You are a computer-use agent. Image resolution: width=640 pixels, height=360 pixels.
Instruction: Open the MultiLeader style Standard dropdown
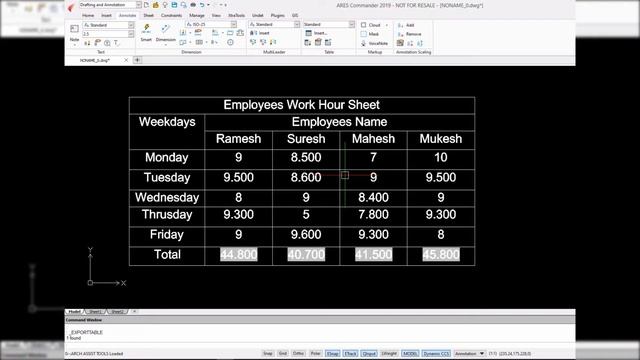point(297,24)
